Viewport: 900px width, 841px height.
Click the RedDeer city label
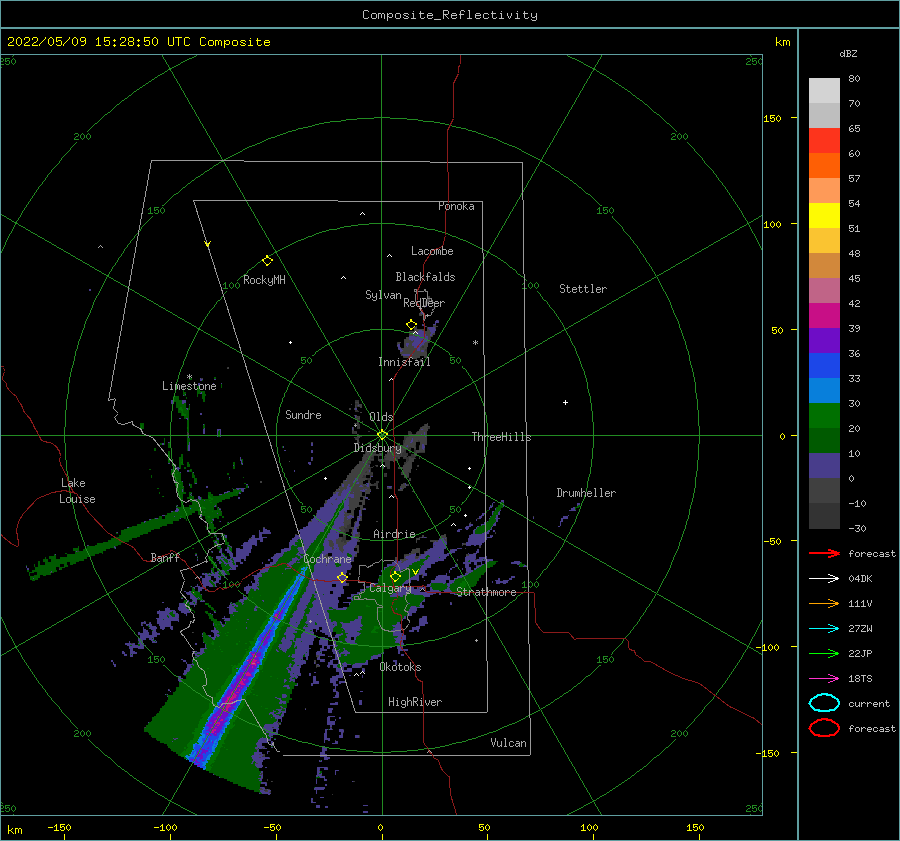[424, 303]
